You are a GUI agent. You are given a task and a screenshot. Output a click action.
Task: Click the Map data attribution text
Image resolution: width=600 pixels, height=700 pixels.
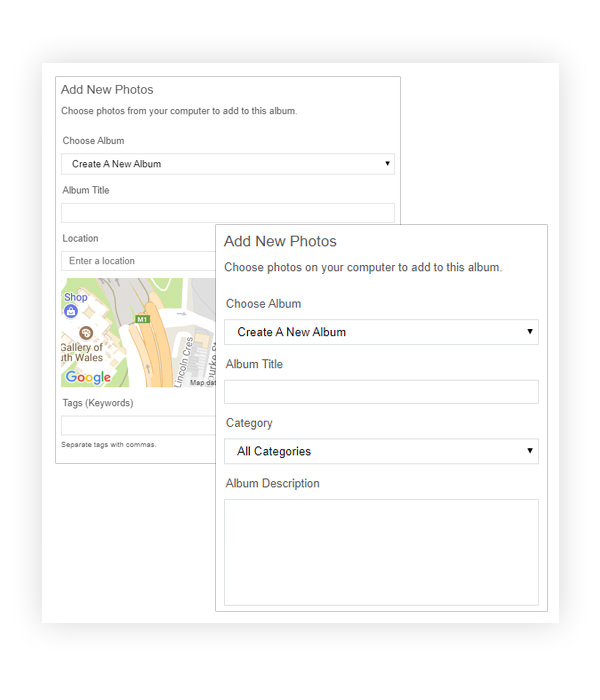click(203, 383)
